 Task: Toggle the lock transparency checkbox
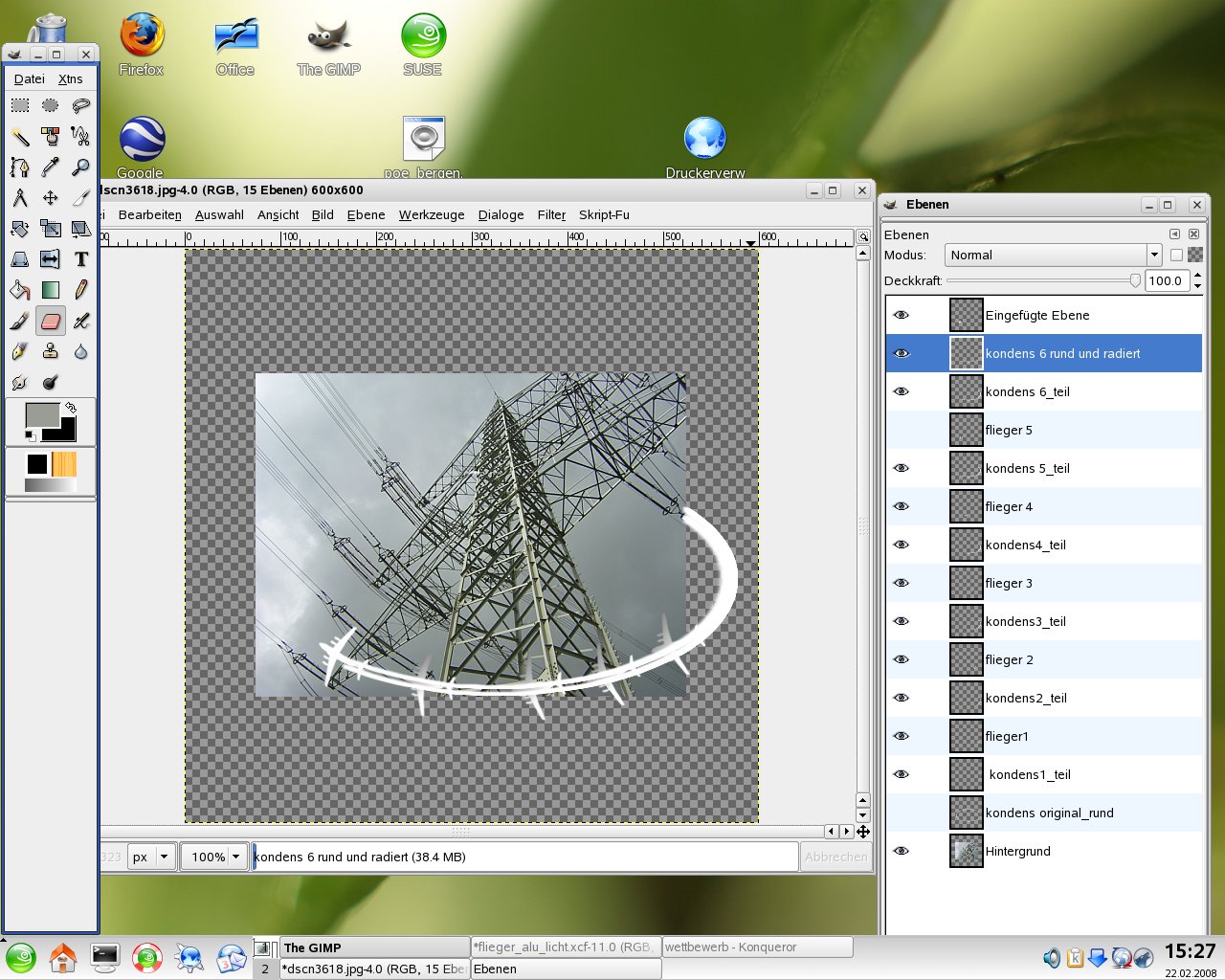pyautogui.click(x=1176, y=255)
